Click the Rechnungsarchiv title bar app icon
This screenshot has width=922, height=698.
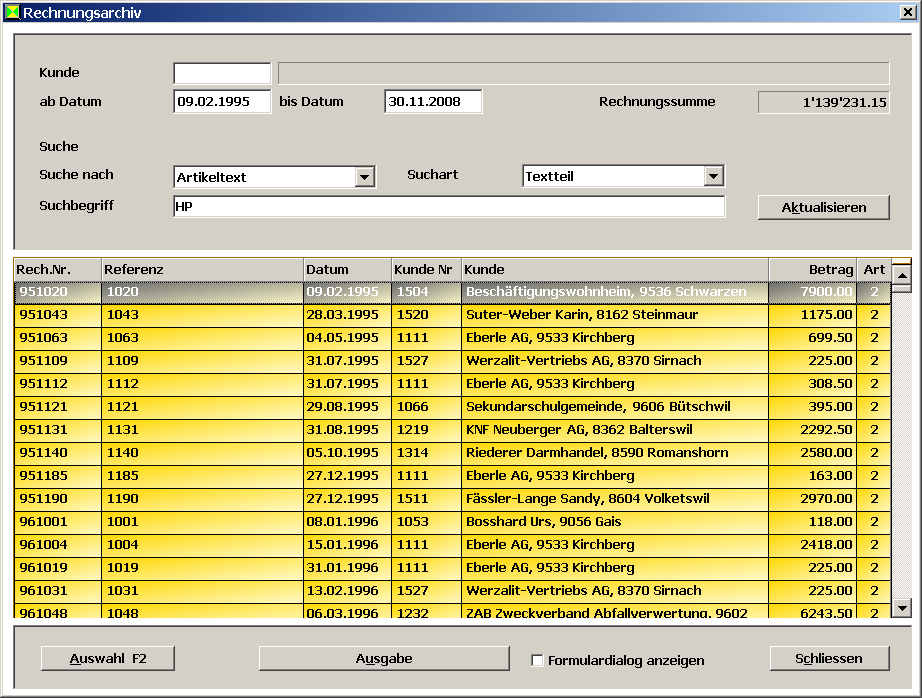pyautogui.click(x=11, y=13)
